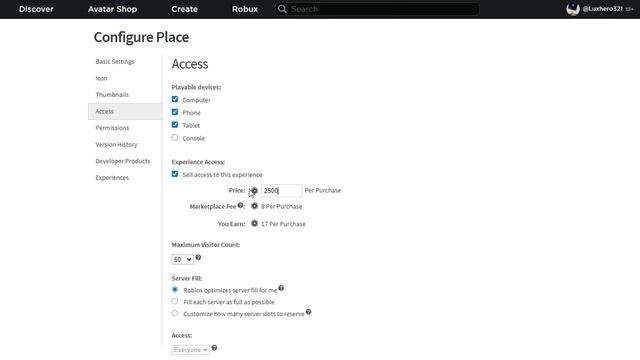Click the '17 Per Purchase' earnings value
Viewport: 640px width, 360px height.
point(283,224)
